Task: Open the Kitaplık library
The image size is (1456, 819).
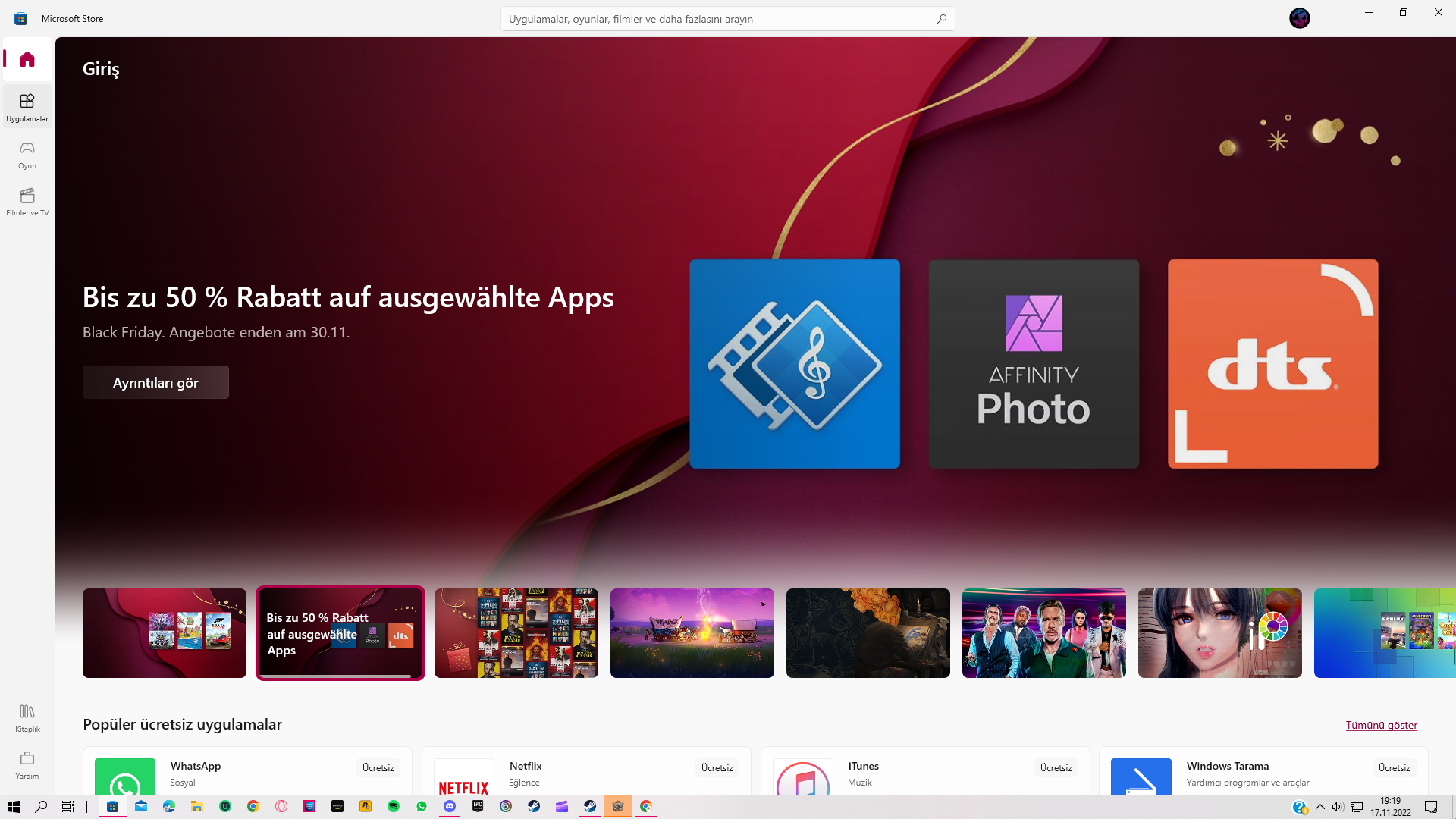Action: [x=27, y=717]
